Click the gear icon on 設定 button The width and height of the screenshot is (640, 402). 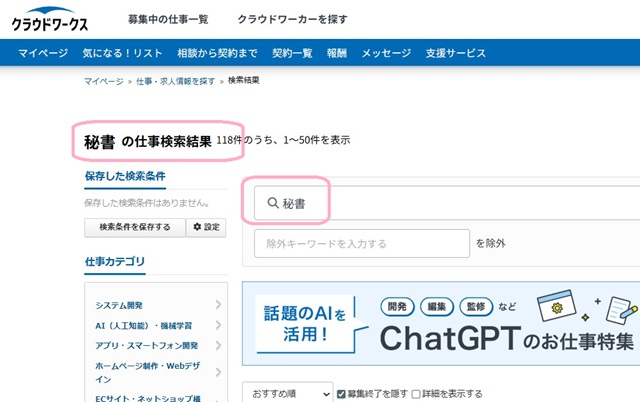click(x=197, y=227)
